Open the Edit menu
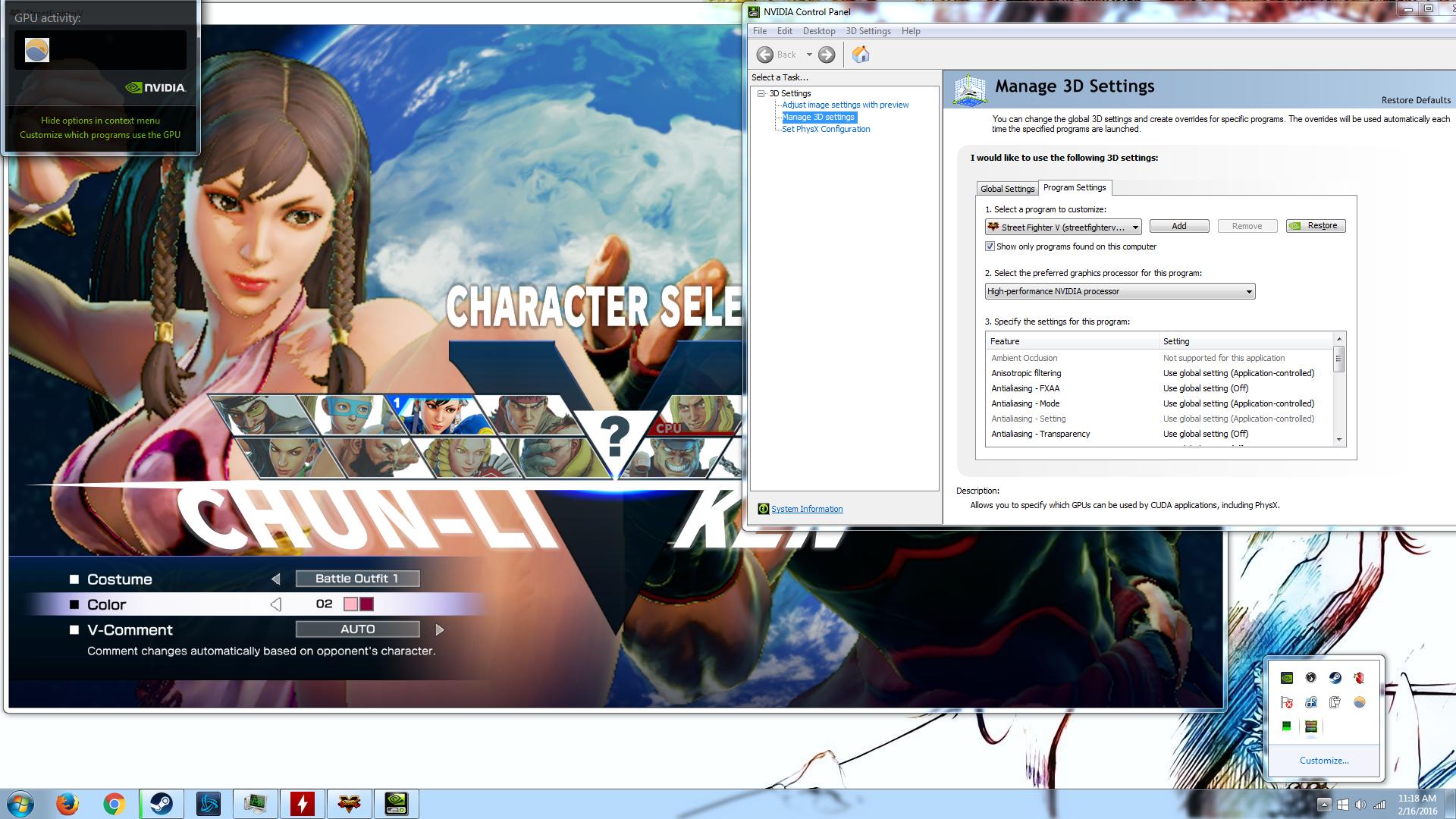The height and width of the screenshot is (819, 1456). click(785, 31)
